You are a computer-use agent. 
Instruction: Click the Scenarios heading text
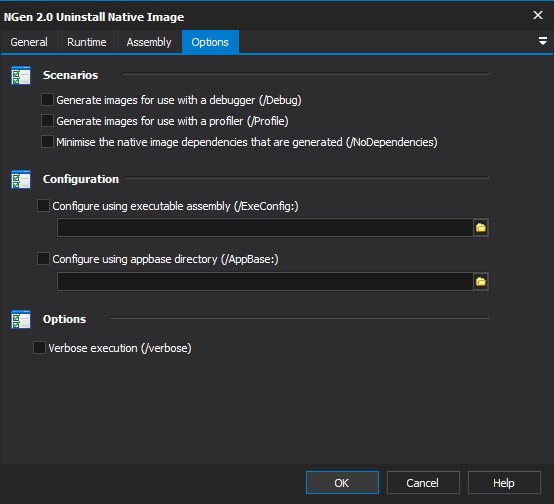pos(70,75)
